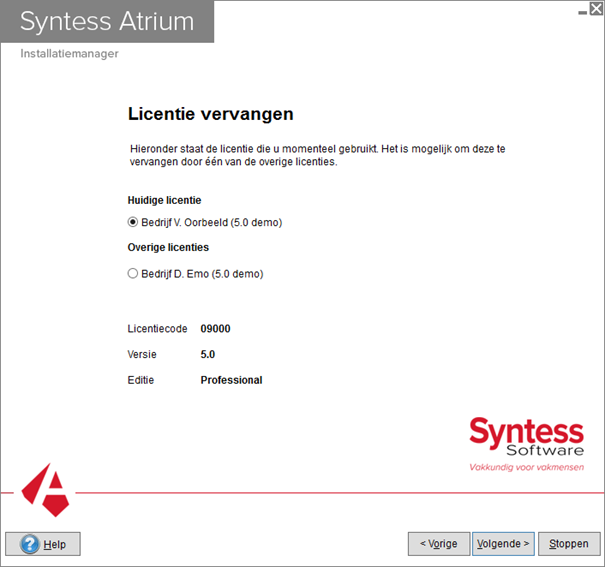Click the Syntess Software logo
This screenshot has height=567, width=605.
(526, 437)
